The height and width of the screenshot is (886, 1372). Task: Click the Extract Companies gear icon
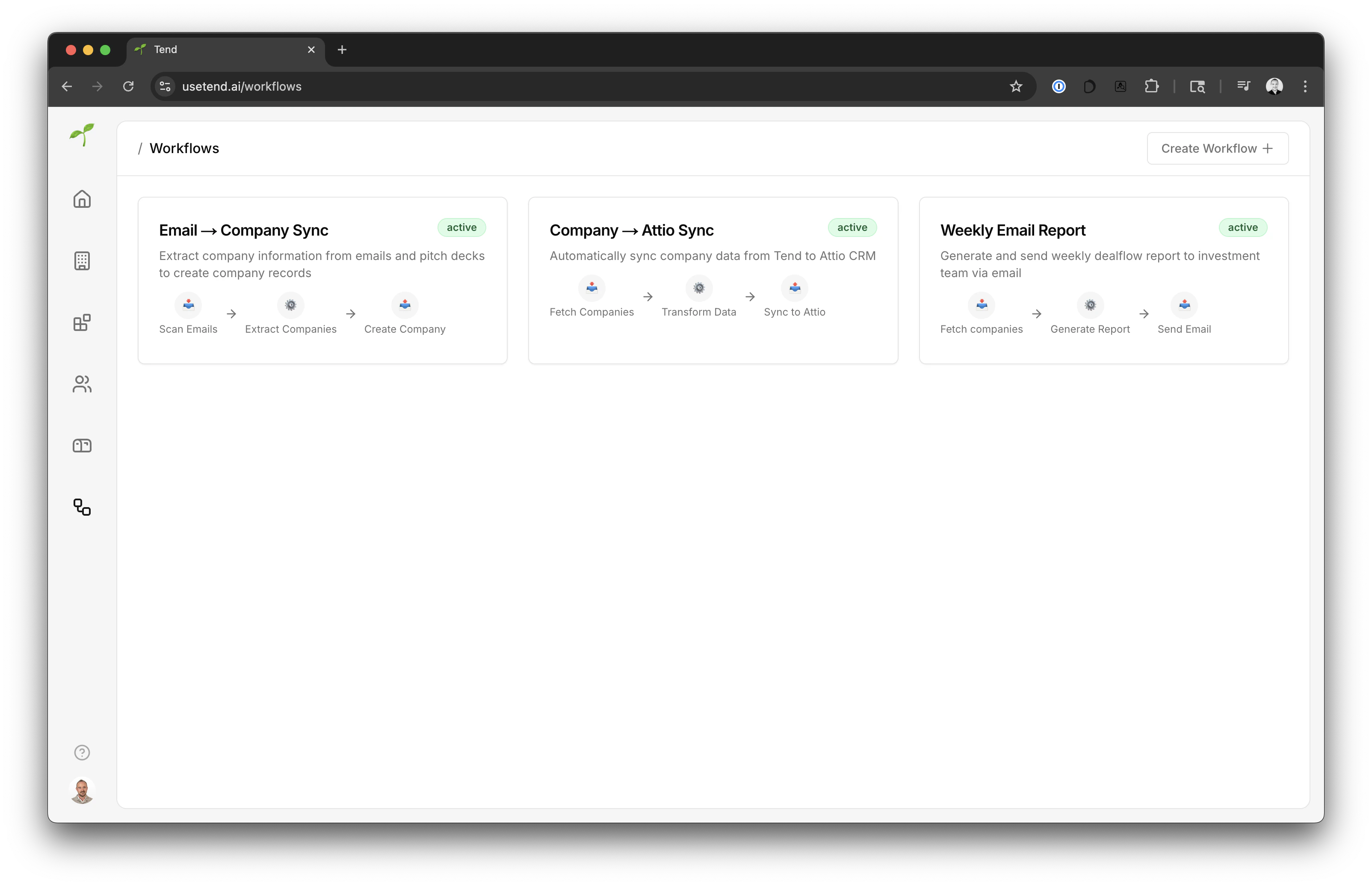tap(290, 305)
